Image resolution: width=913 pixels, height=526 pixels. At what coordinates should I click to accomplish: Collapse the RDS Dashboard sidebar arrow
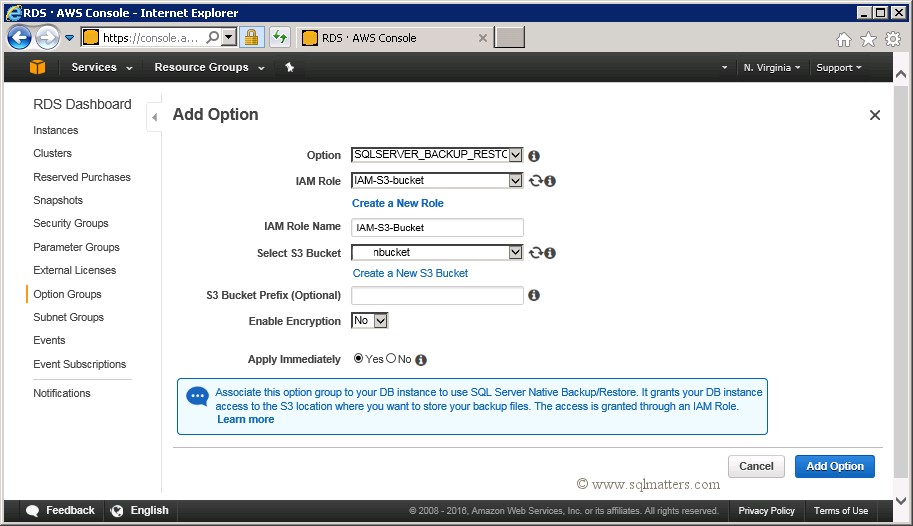click(154, 117)
